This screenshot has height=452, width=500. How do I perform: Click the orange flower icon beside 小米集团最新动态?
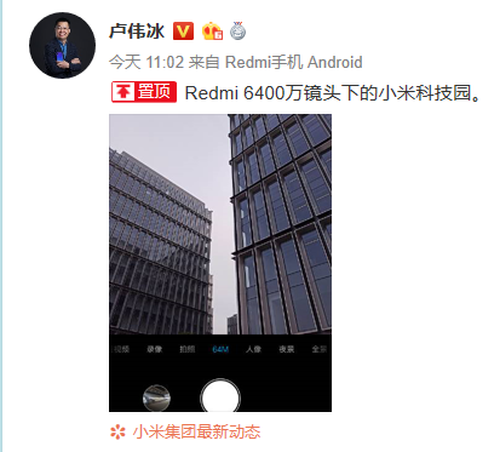point(118,432)
